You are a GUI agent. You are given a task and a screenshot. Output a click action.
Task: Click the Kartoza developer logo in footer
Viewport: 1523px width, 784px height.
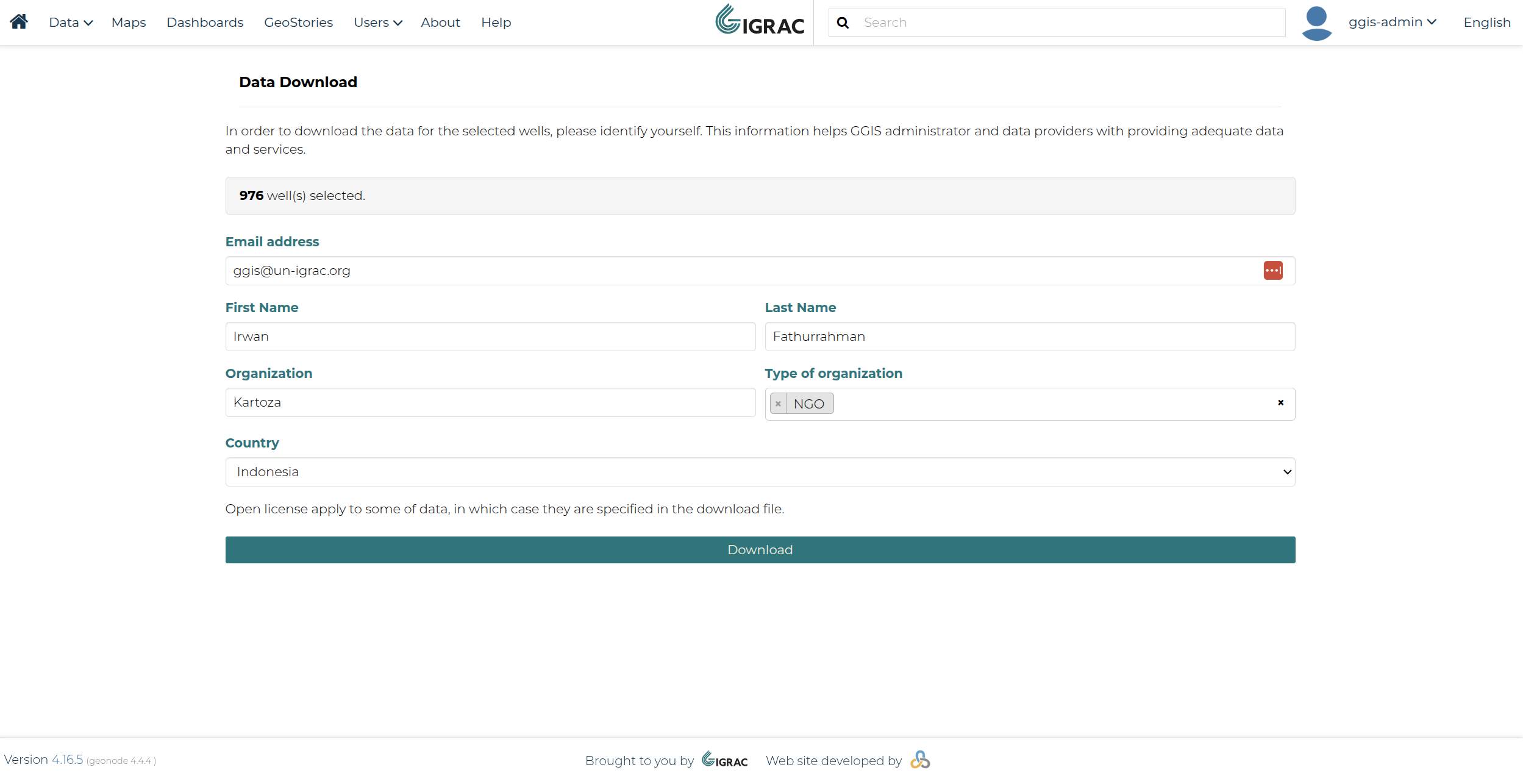[x=920, y=760]
